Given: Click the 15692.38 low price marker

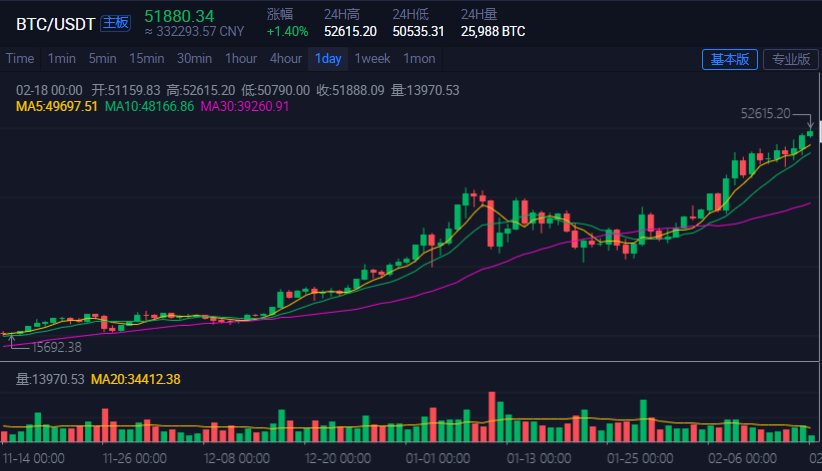Looking at the screenshot, I should (57, 347).
